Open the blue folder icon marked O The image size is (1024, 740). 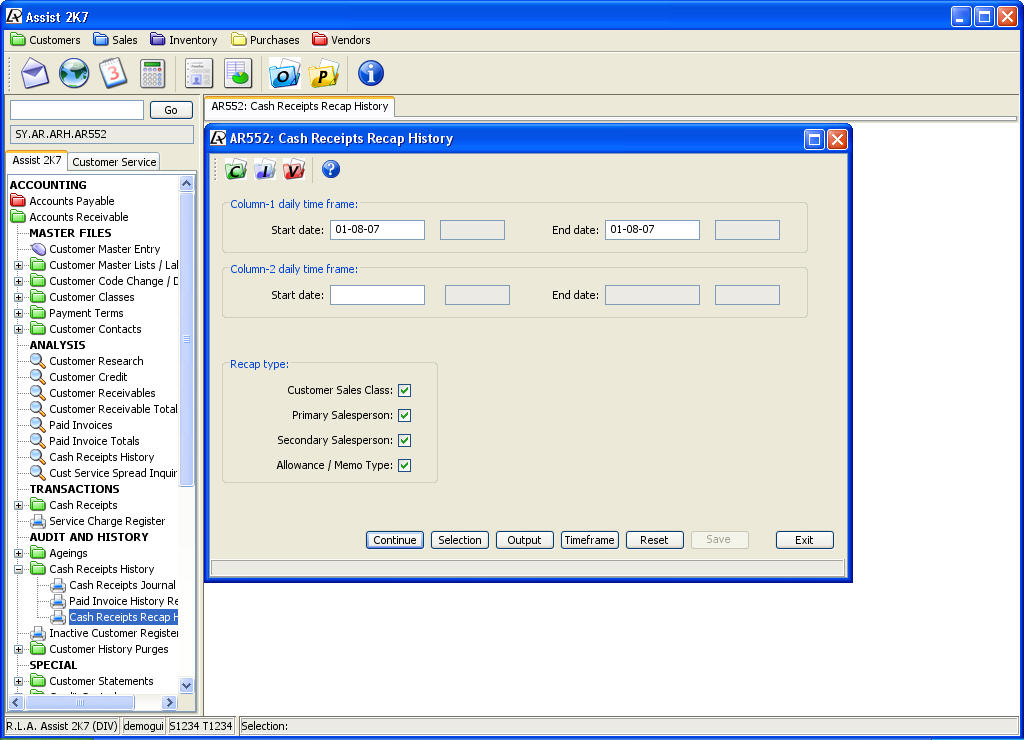point(284,73)
